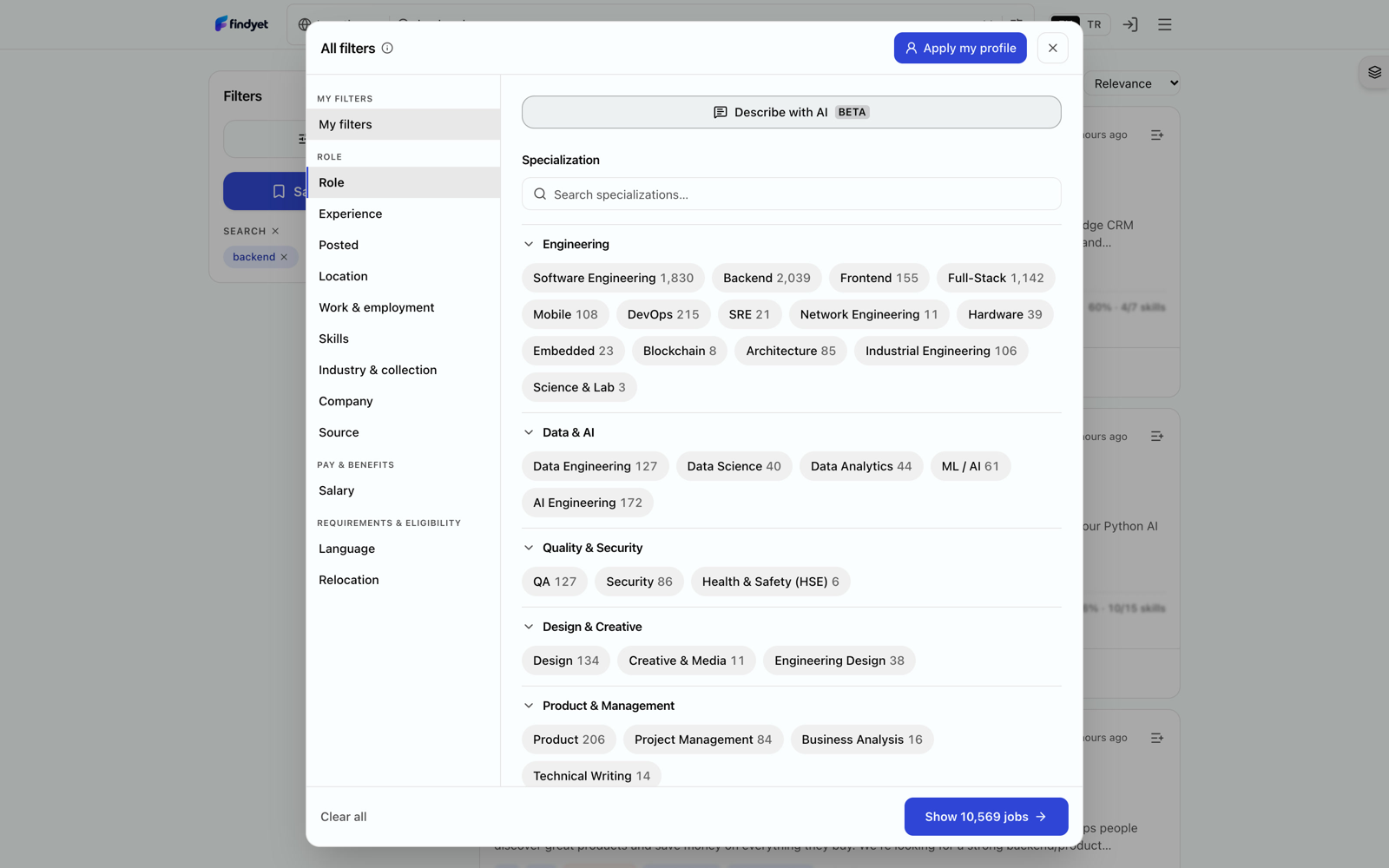Open the hamburger menu in the header
The width and height of the screenshot is (1389, 868).
pyautogui.click(x=1165, y=24)
